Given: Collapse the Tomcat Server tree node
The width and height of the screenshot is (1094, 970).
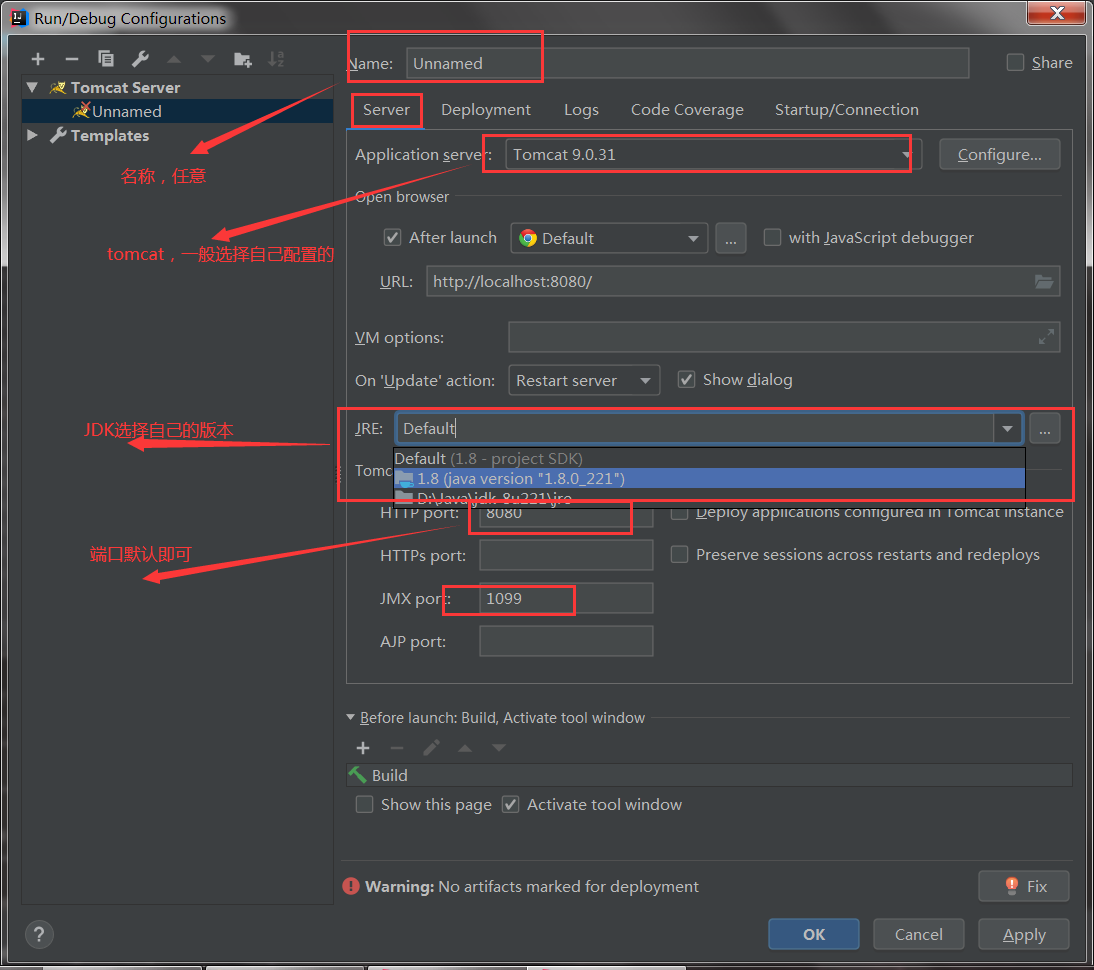Looking at the screenshot, I should point(32,87).
